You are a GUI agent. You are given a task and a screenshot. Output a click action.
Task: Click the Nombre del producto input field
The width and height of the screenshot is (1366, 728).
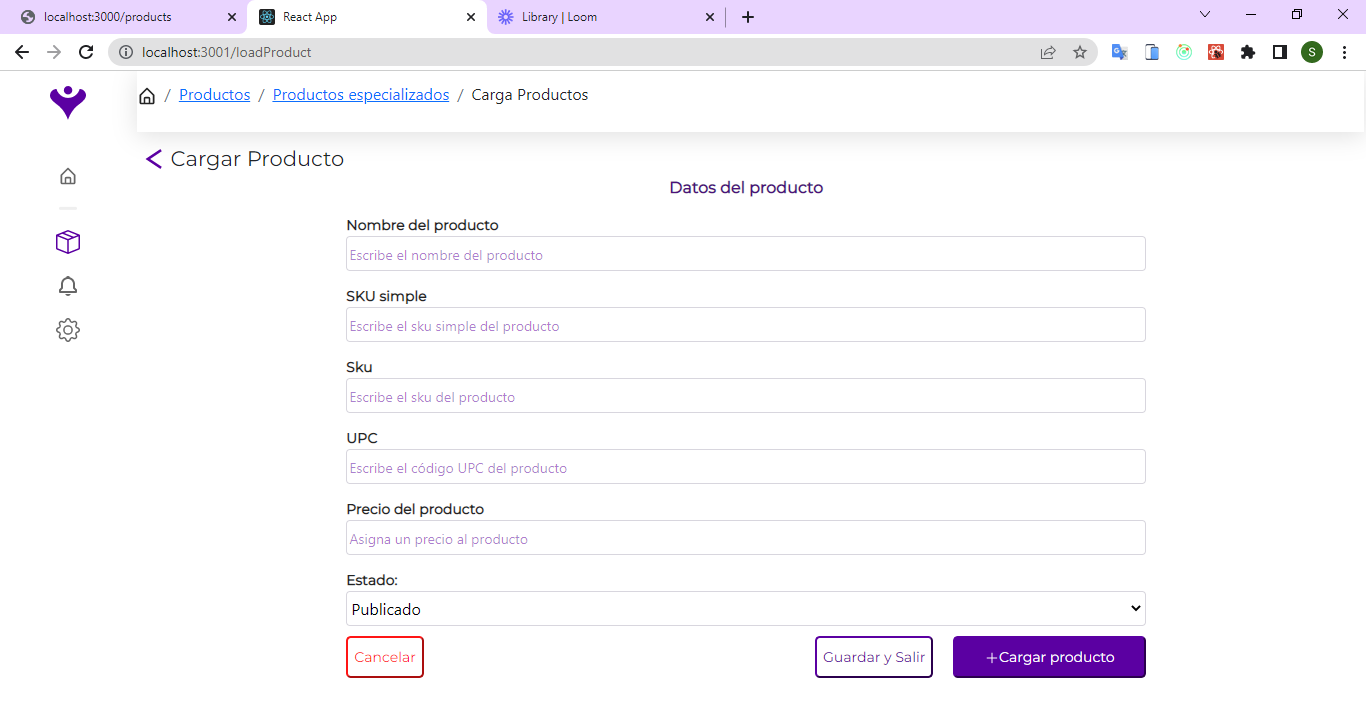coord(745,253)
